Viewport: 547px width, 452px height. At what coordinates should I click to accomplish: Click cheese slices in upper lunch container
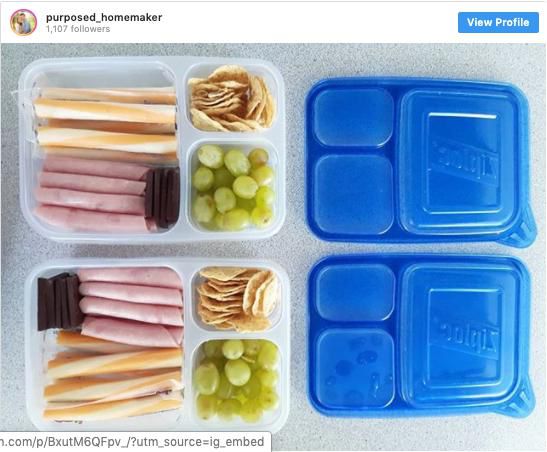pyautogui.click(x=105, y=122)
